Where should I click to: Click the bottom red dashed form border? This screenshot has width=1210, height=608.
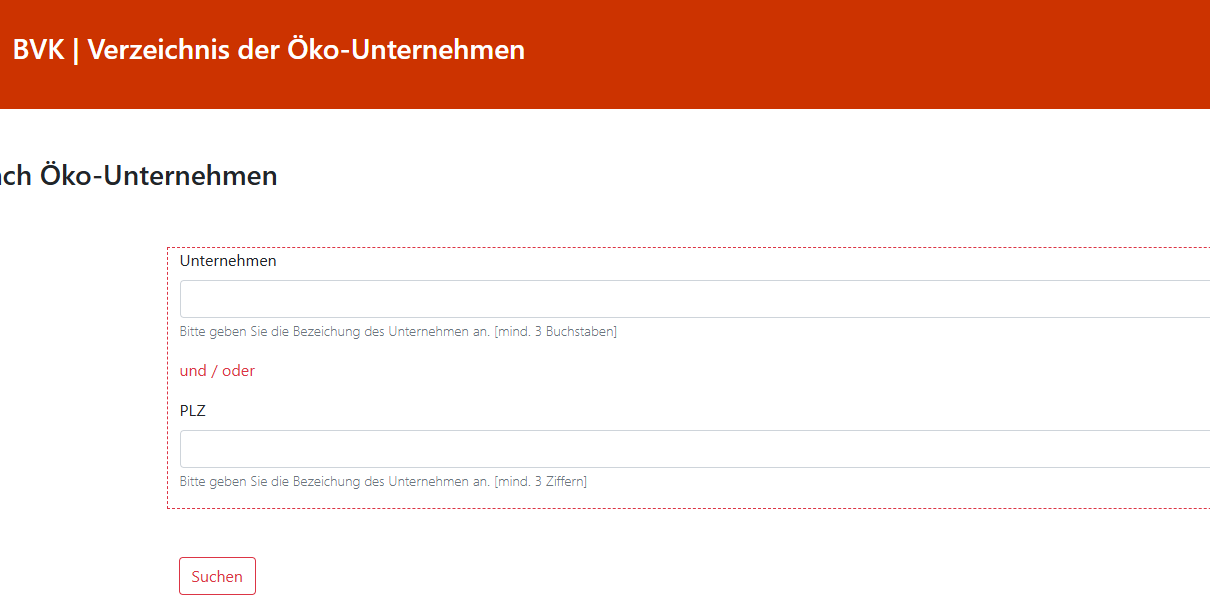(x=688, y=509)
